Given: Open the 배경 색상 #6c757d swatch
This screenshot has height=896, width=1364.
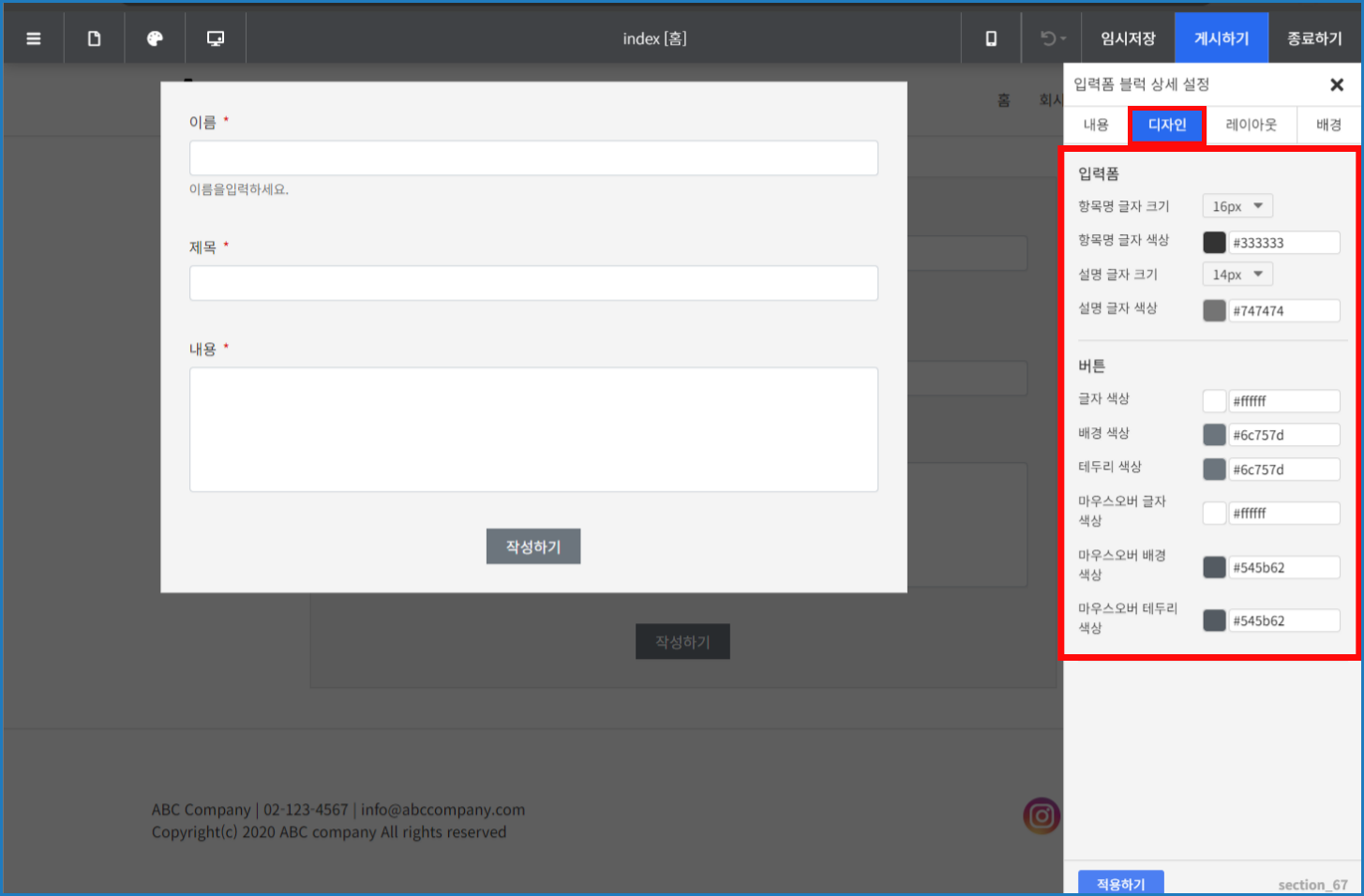Looking at the screenshot, I should (x=1214, y=434).
